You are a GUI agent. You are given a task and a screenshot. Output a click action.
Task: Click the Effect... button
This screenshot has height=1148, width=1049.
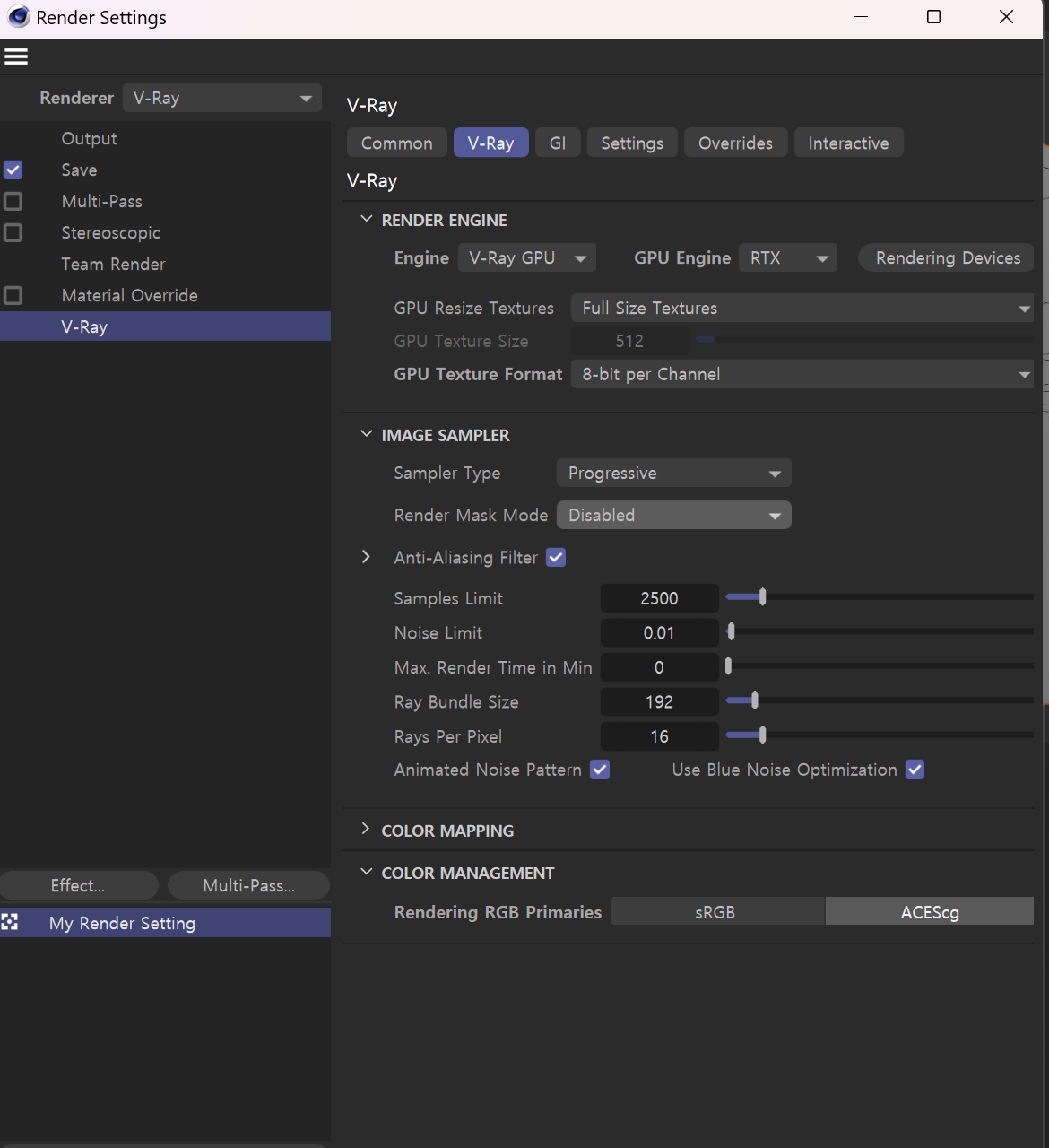click(x=78, y=885)
